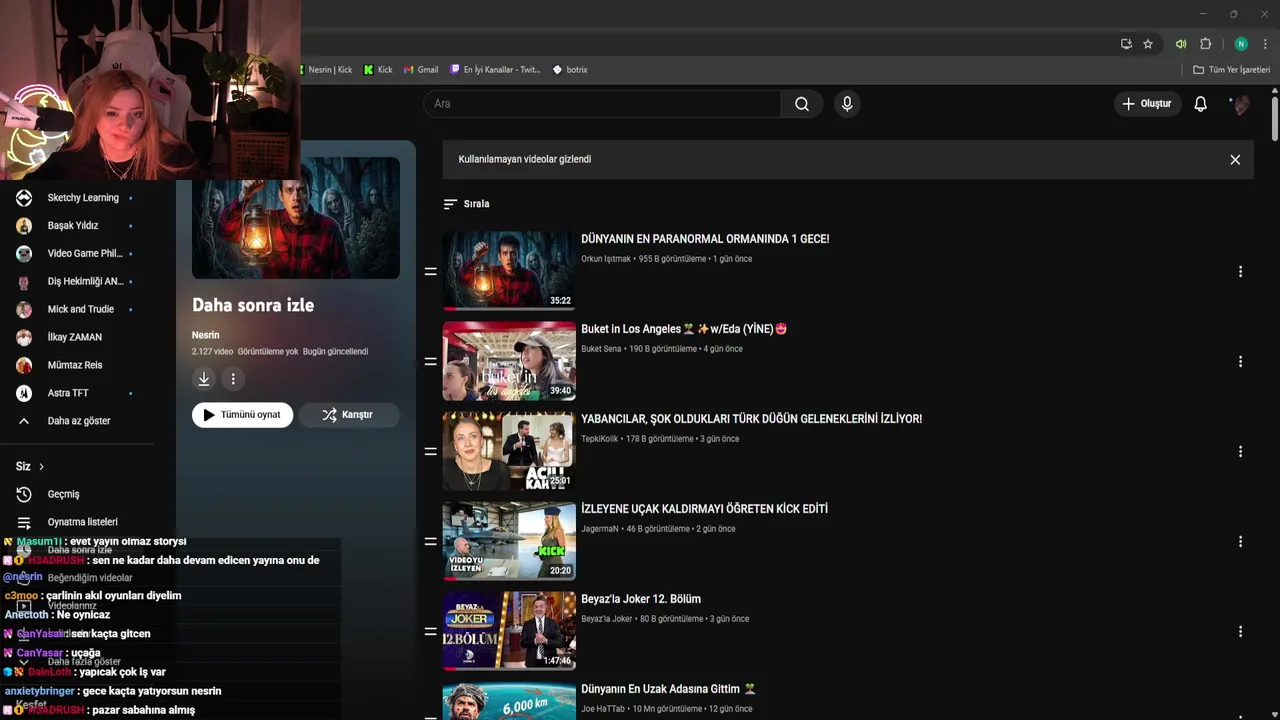Viewport: 1280px width, 720px height.
Task: Open En İyi Kanallar Twitch bookmark
Action: 496,70
